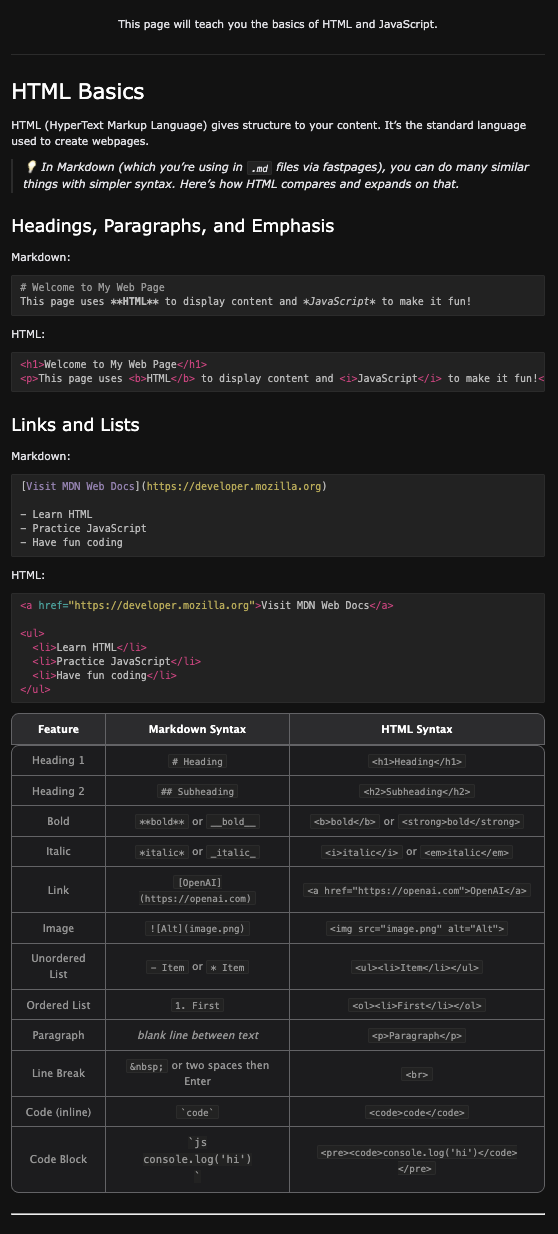Click the "Headings, Paragraphs, and Emphasis" heading
558x1234 pixels.
click(173, 226)
